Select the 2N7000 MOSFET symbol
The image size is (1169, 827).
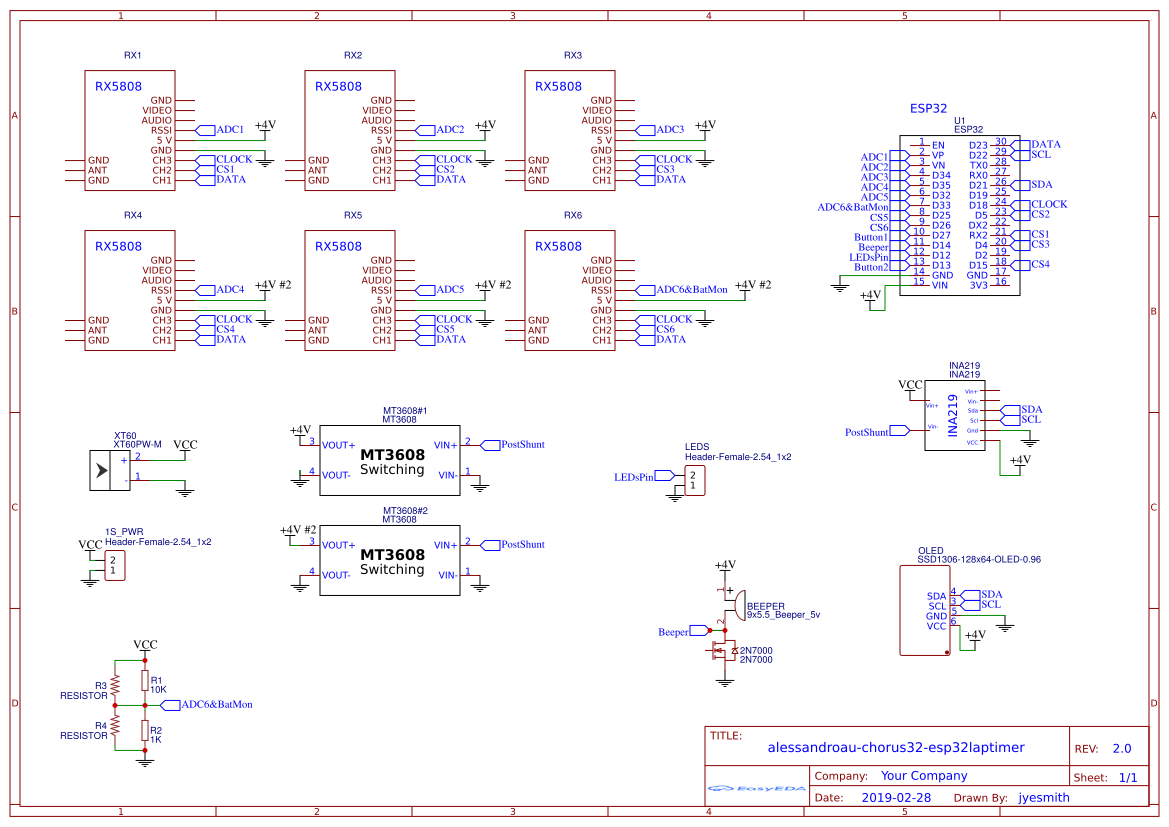(722, 652)
